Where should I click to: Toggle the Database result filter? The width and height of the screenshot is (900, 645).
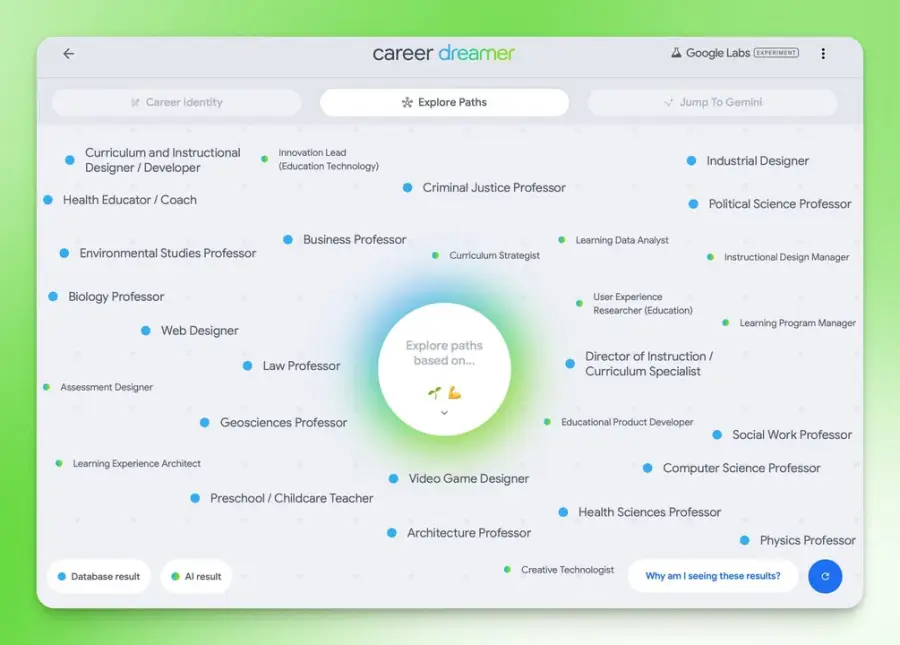pos(99,576)
